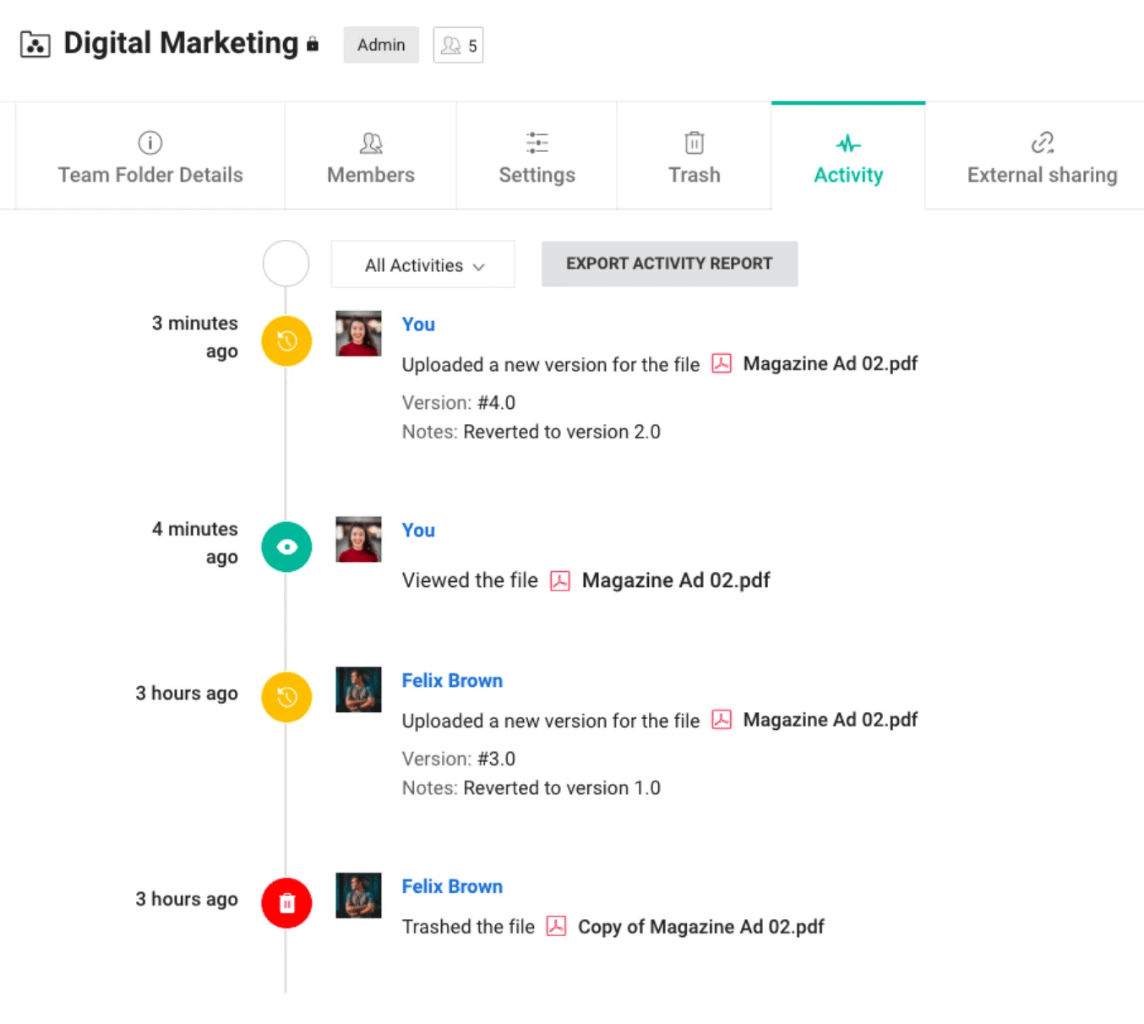Expand the All Activities dropdown

coord(423,265)
